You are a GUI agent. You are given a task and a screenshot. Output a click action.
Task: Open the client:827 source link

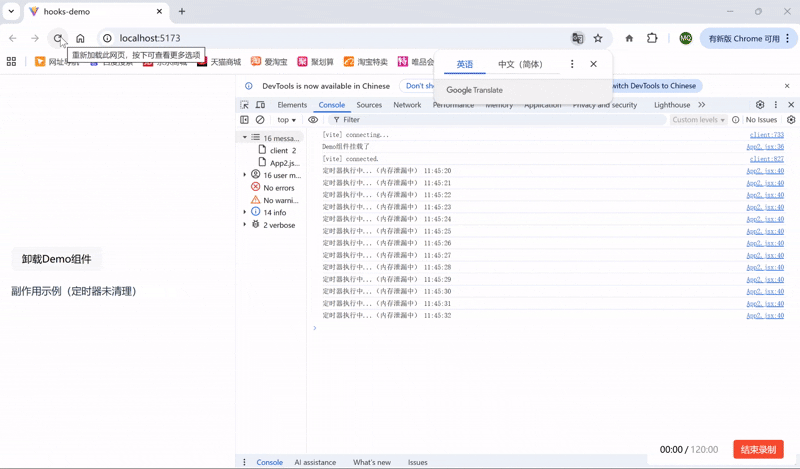(x=766, y=159)
